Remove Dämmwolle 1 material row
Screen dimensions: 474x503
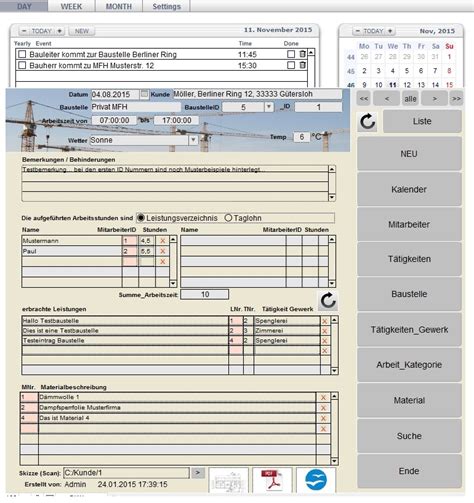323,397
